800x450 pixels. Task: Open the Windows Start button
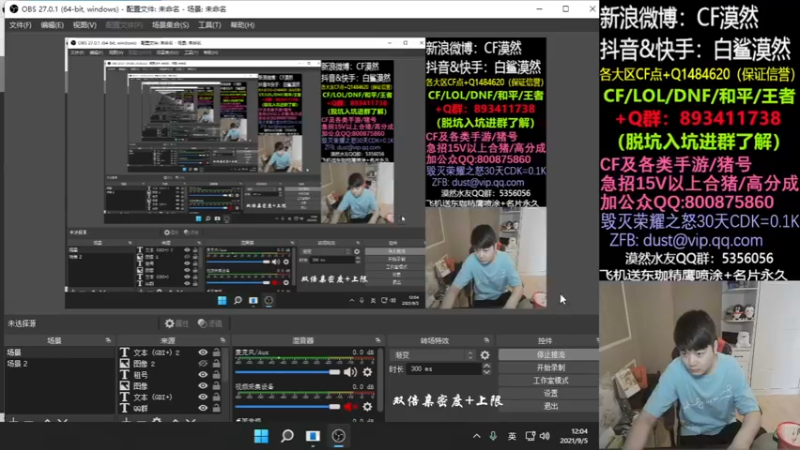pos(261,436)
